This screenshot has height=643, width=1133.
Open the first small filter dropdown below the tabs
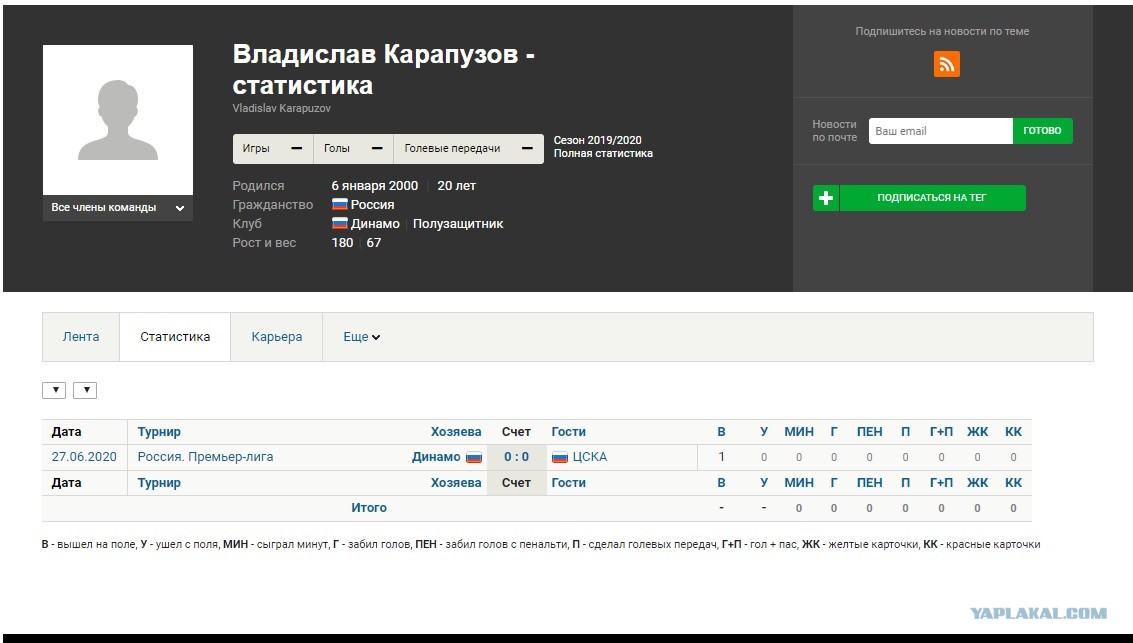click(54, 390)
